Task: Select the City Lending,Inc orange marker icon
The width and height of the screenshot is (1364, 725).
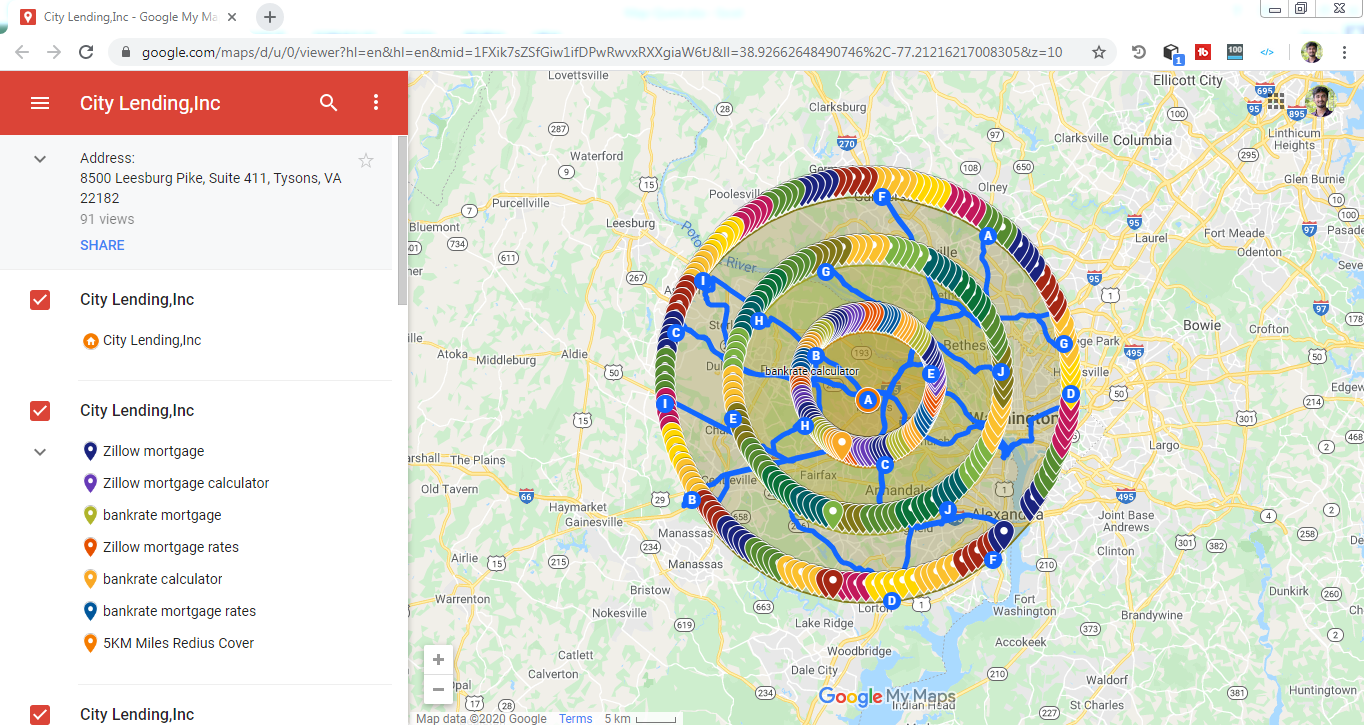Action: tap(89, 340)
